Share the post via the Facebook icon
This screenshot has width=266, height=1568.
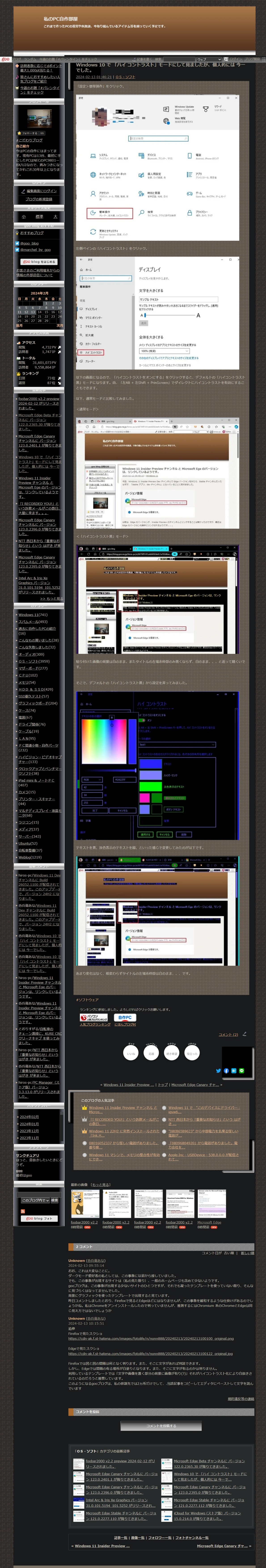point(226,1071)
